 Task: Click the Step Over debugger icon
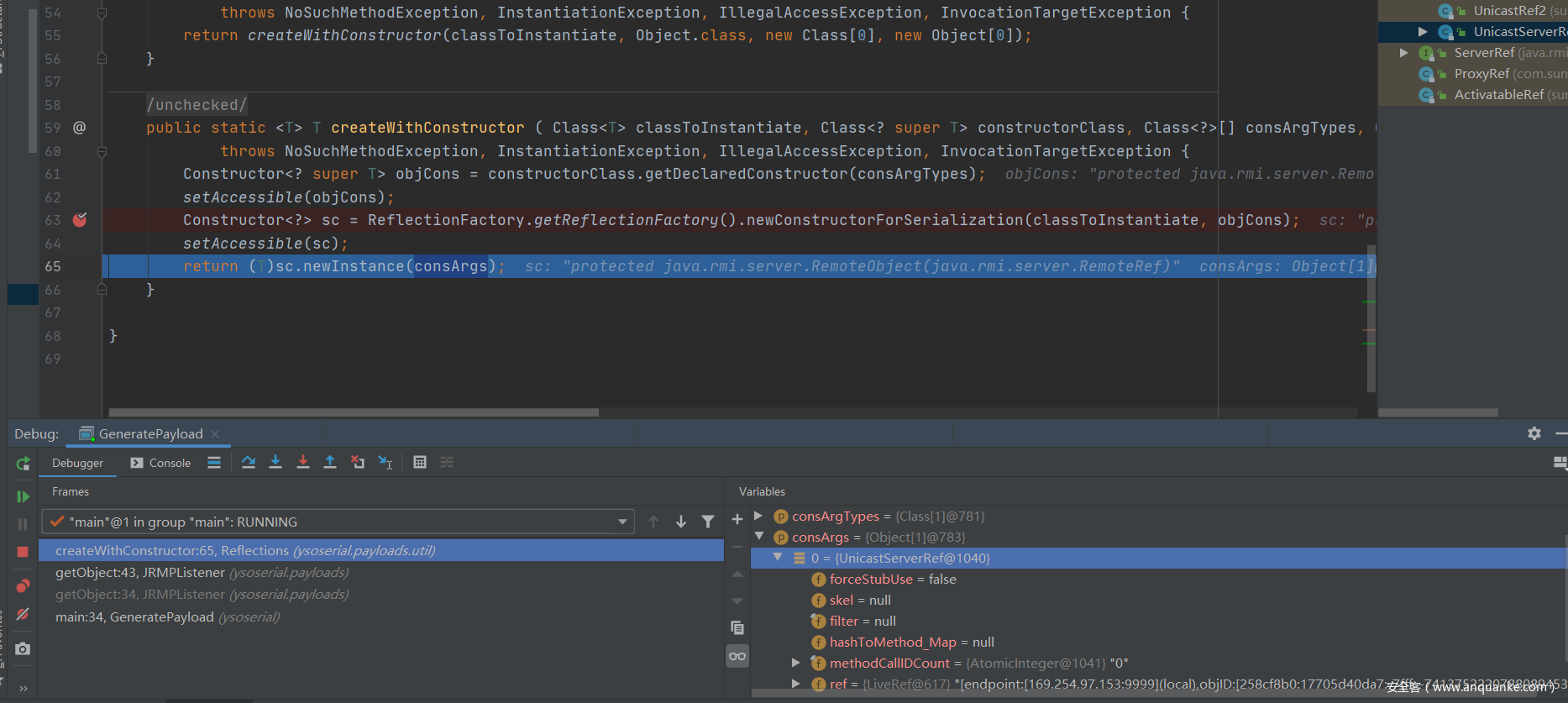[249, 462]
